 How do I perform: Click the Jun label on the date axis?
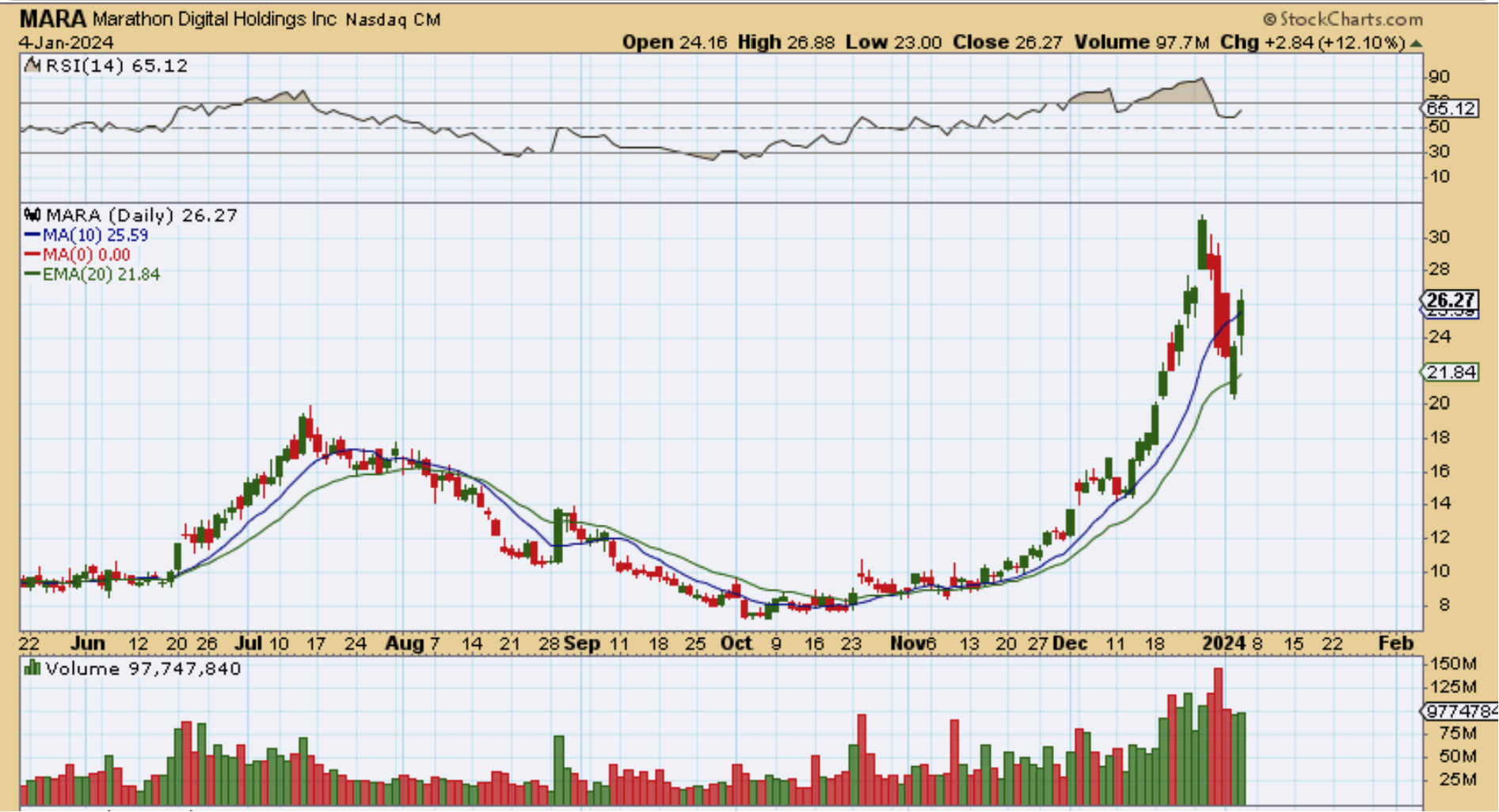click(88, 643)
